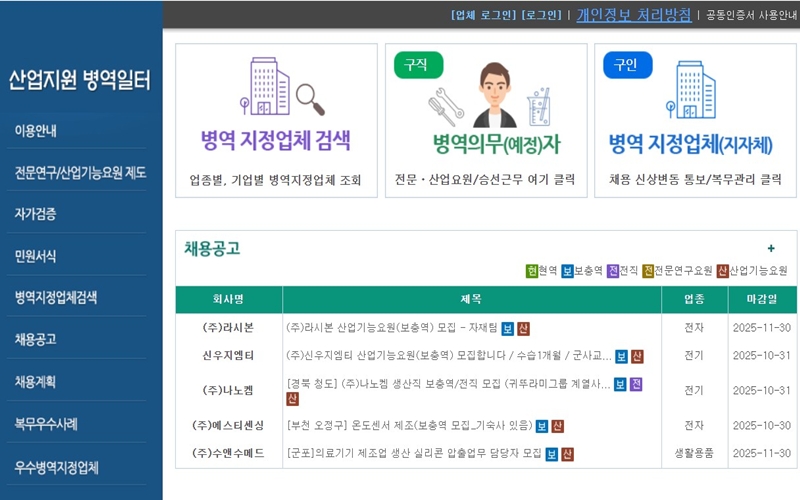Viewport: 800px width, 500px height.
Task: Open 병역 지정업체 검색 card title
Action: coord(276,140)
